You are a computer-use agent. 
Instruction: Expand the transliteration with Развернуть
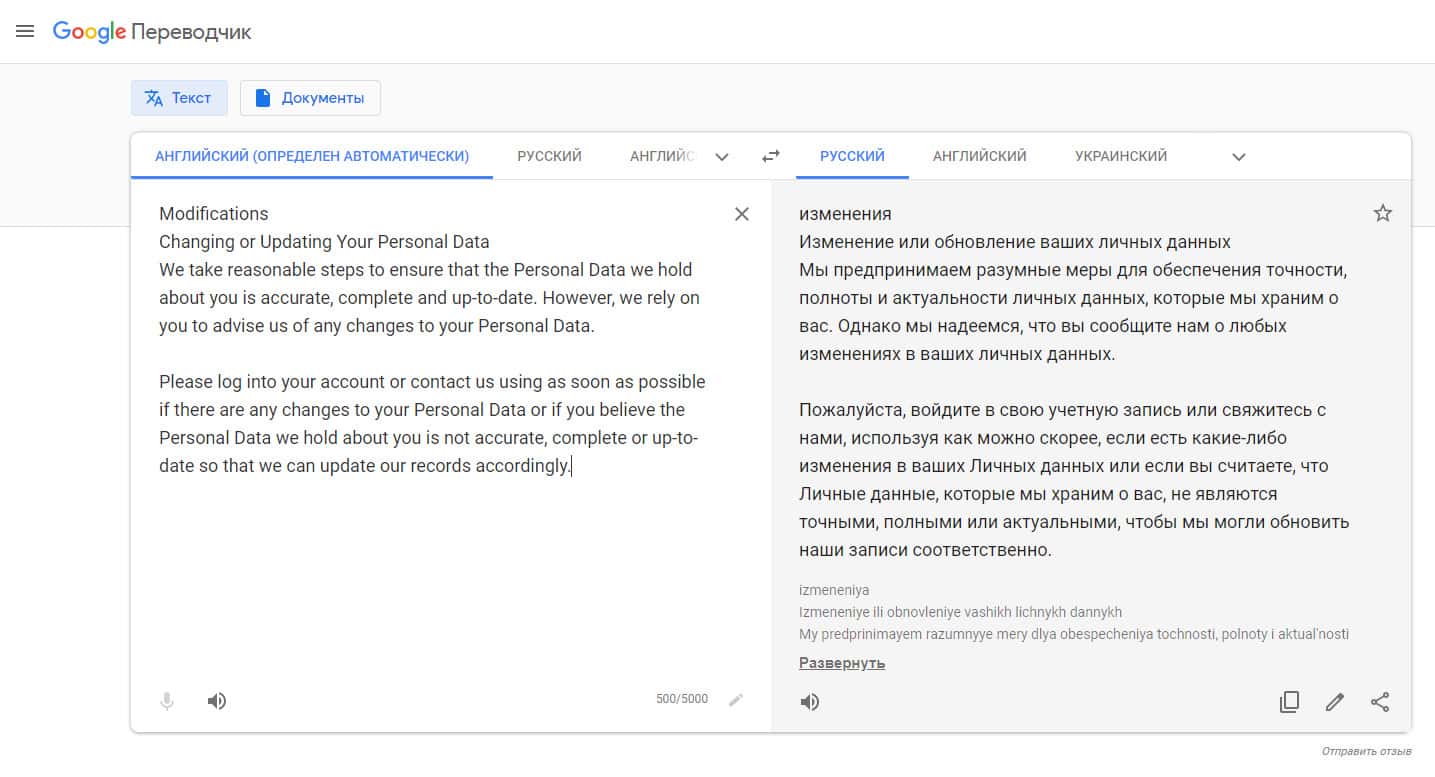pyautogui.click(x=842, y=663)
